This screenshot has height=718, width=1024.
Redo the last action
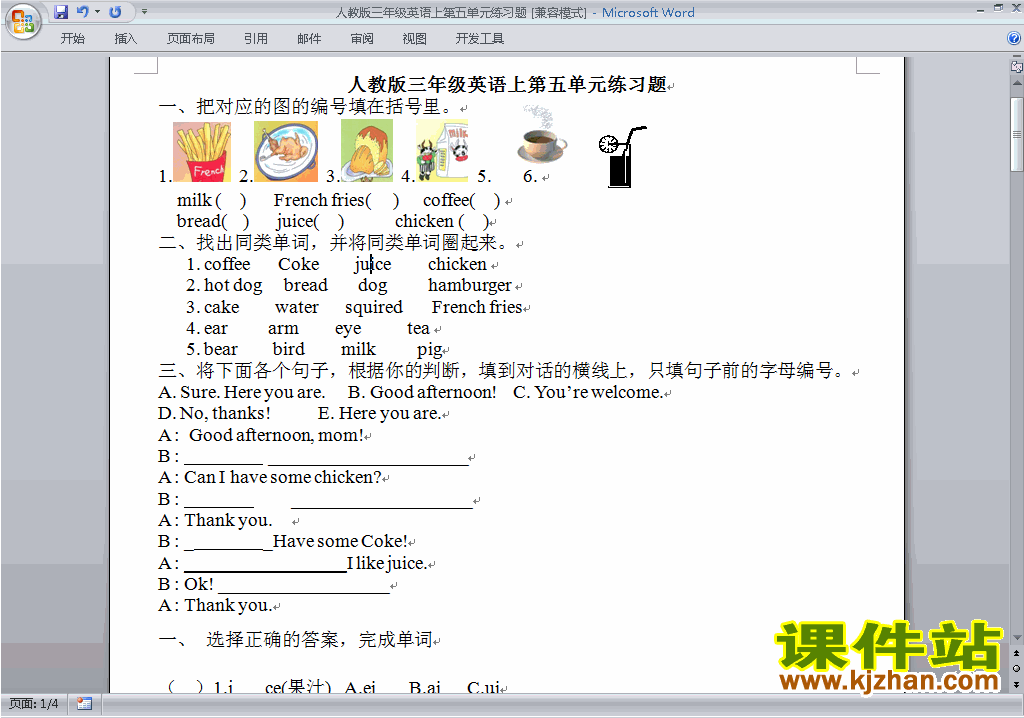[x=116, y=12]
